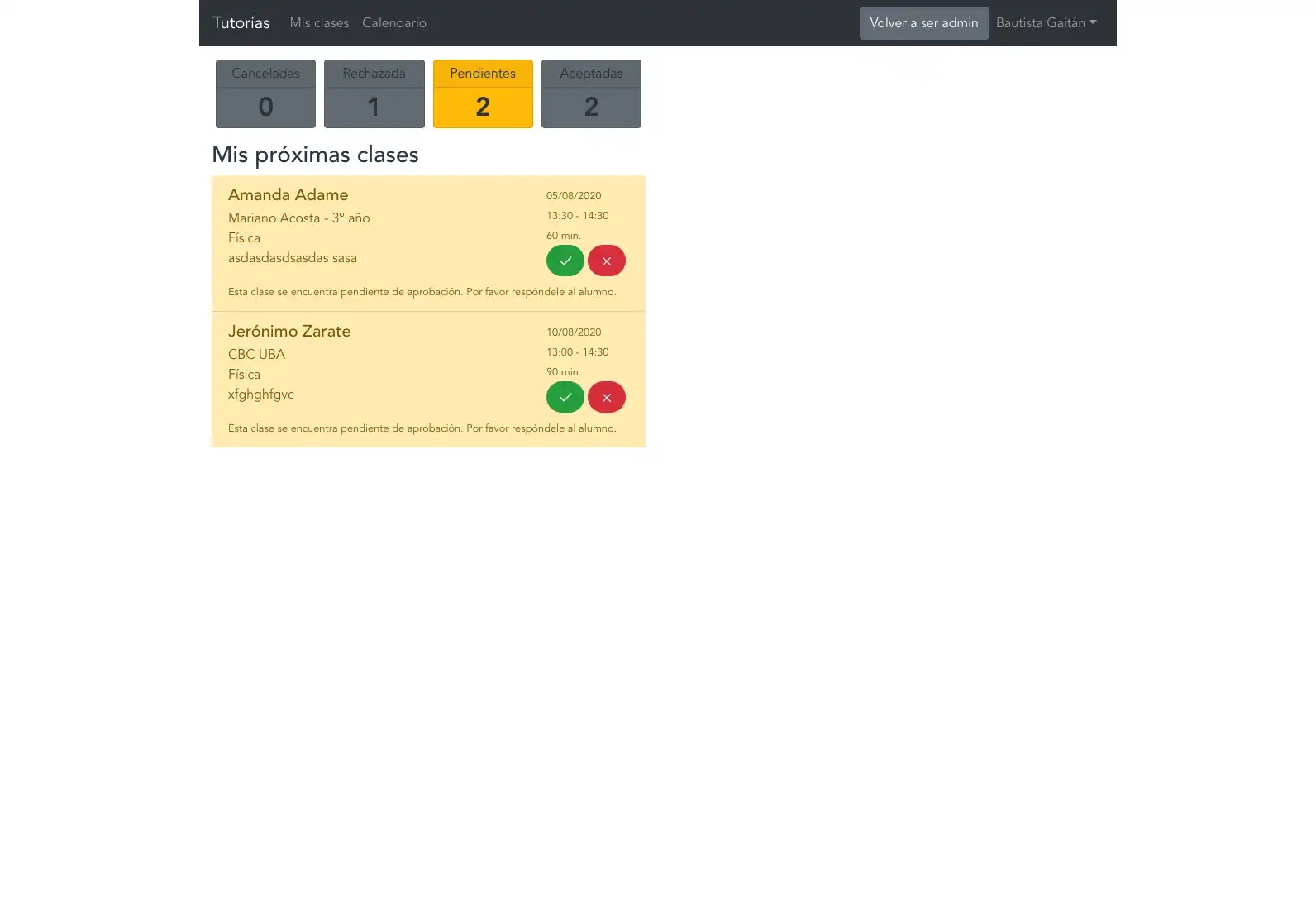This screenshot has width=1316, height=904.
Task: Accept Amanda Adame's class with green check
Action: 565,261
